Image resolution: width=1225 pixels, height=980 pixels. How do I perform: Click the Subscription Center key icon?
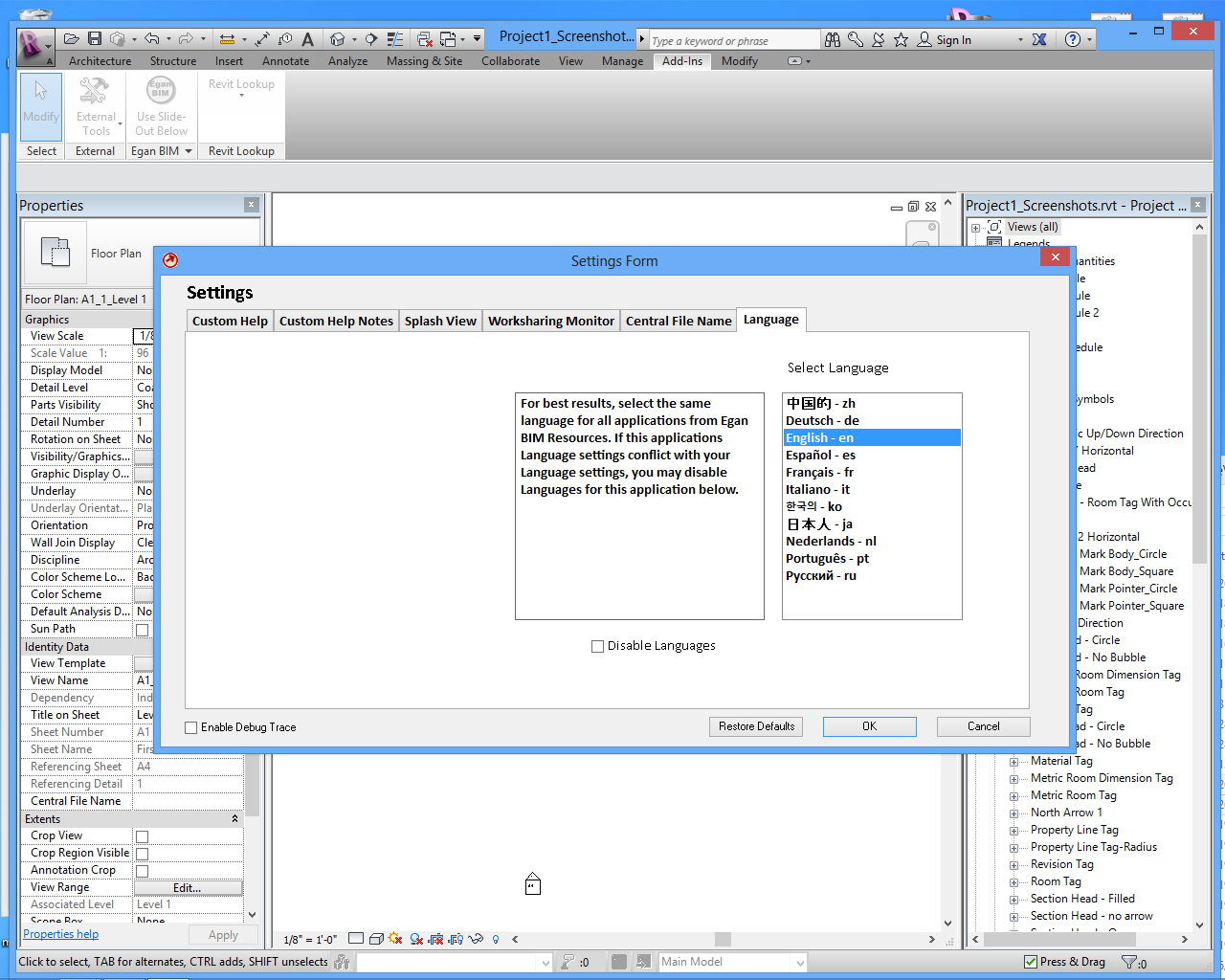[x=856, y=39]
